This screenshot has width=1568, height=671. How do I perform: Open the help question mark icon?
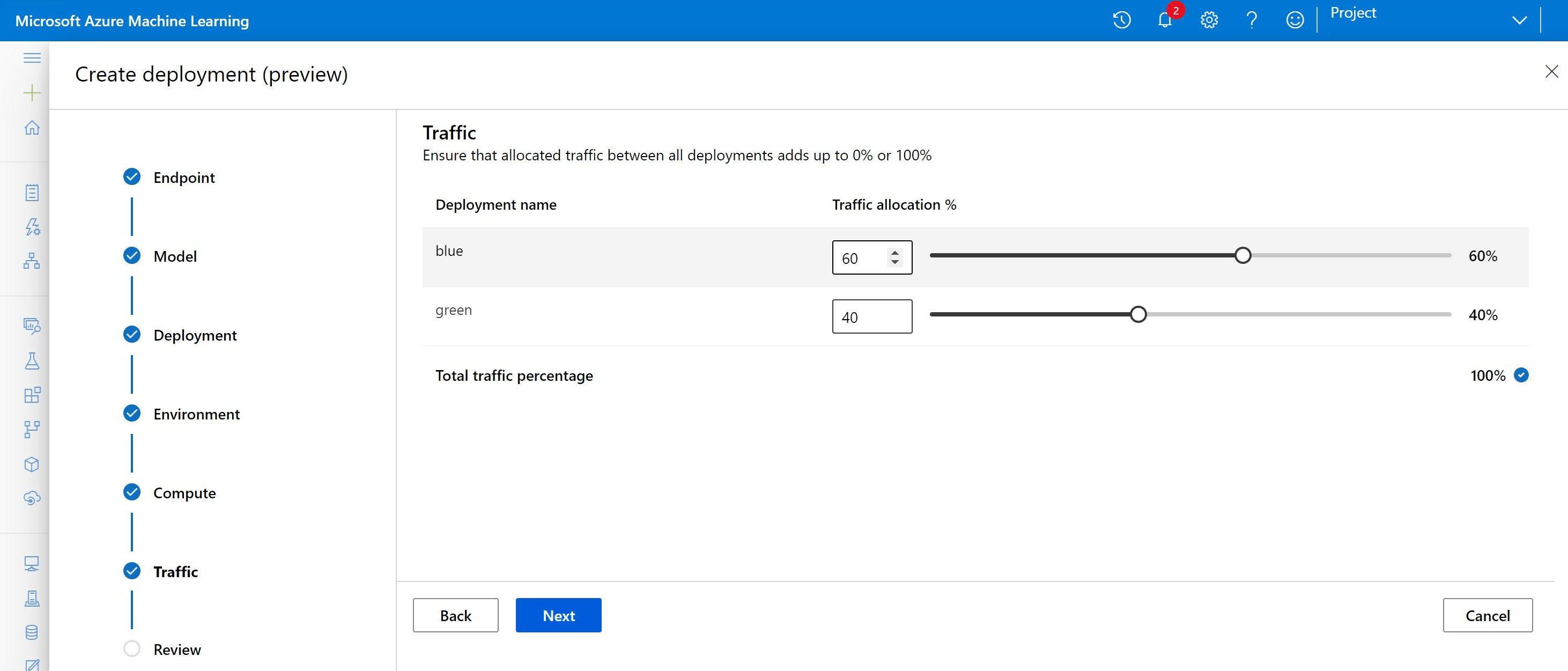click(x=1252, y=19)
